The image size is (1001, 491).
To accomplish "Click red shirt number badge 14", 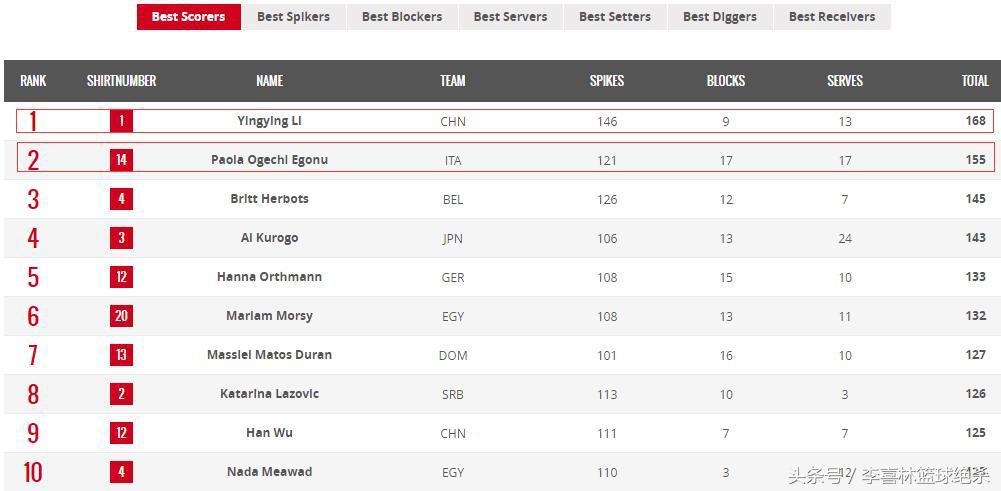I will (x=121, y=160).
